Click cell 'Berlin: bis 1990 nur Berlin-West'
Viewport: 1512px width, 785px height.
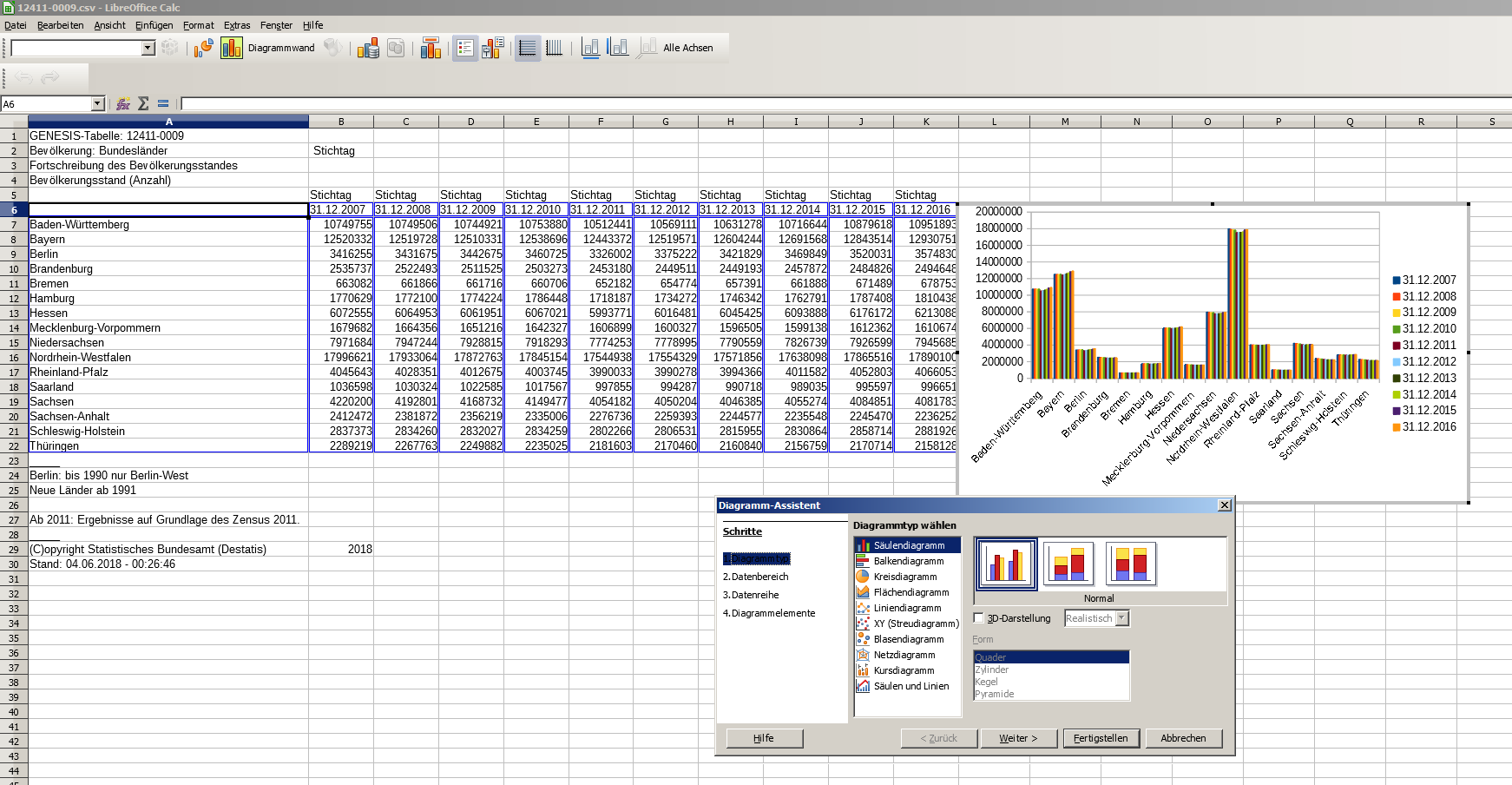pyautogui.click(x=168, y=476)
